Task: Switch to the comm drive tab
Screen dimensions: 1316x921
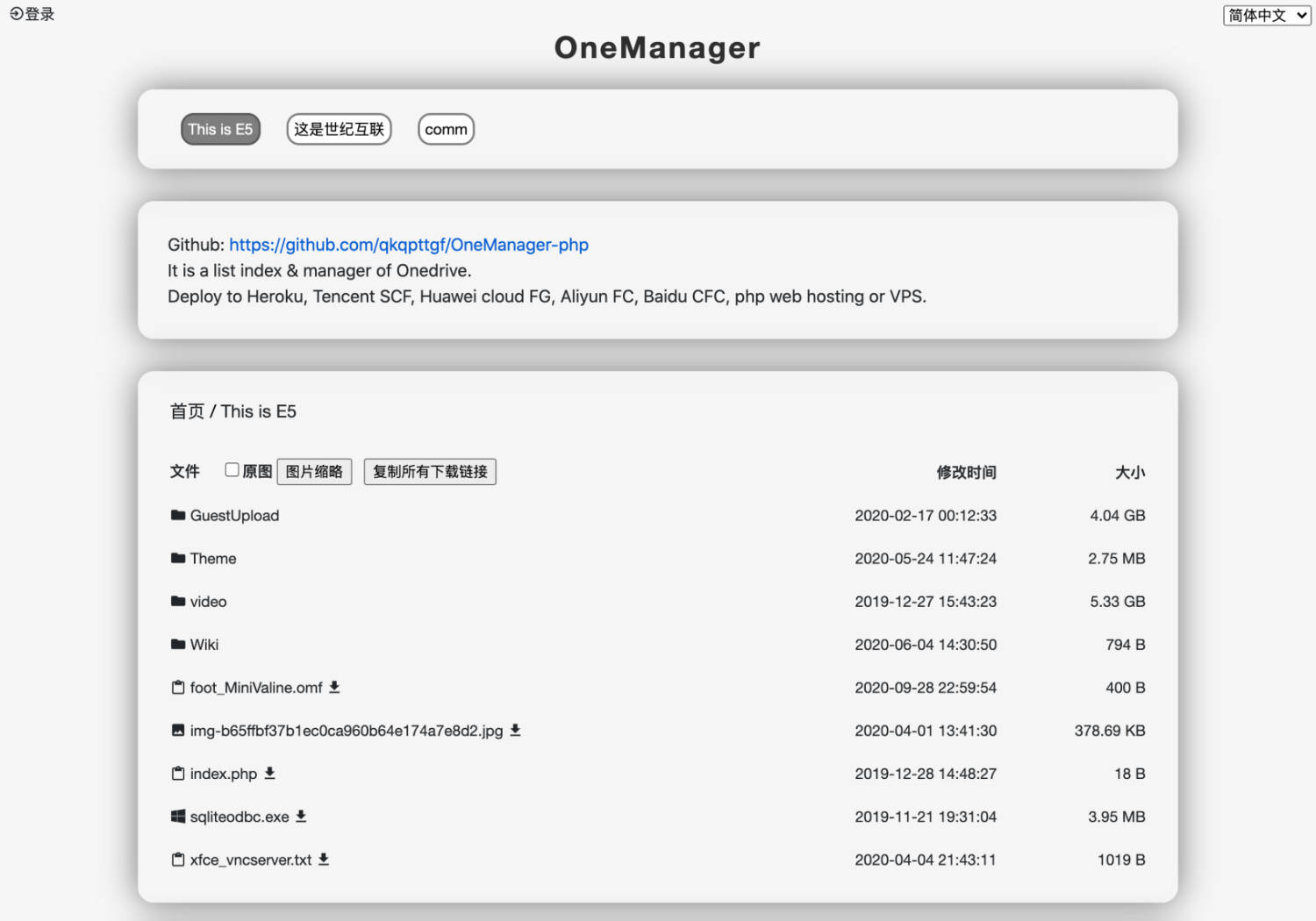Action: click(x=446, y=129)
